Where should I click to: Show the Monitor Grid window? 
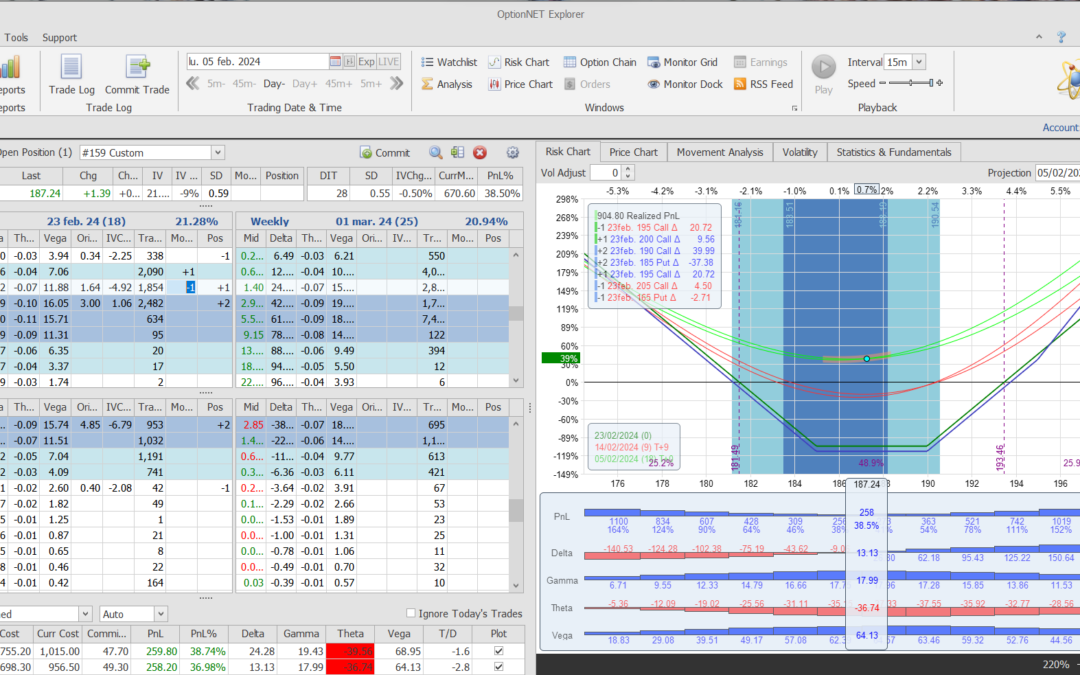[683, 62]
